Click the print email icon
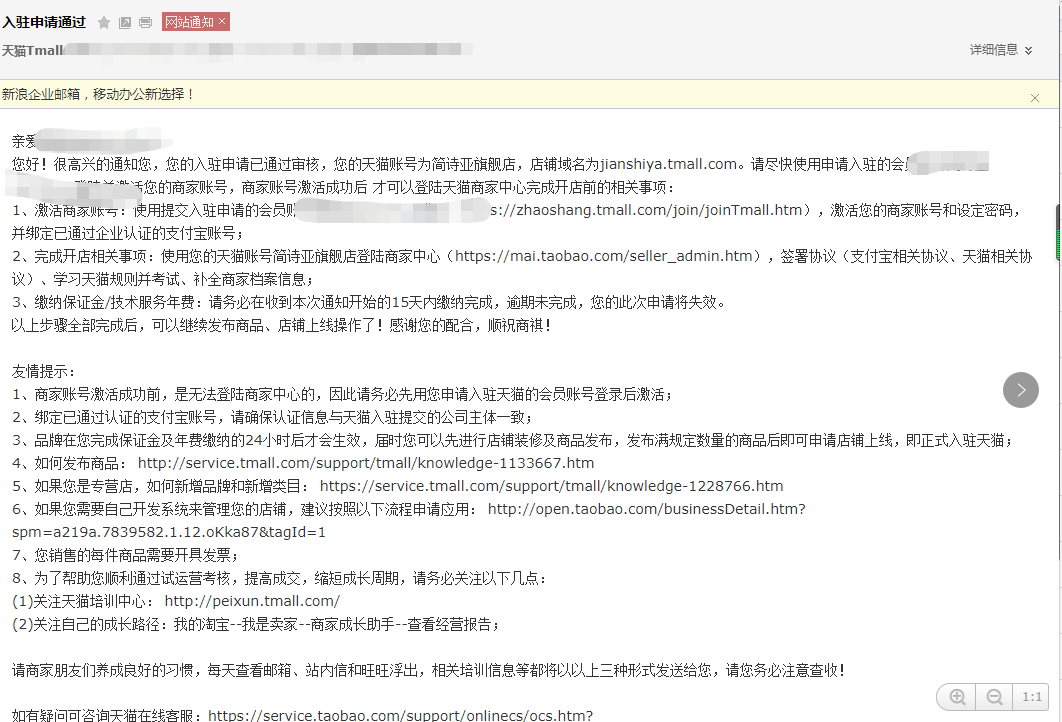The height and width of the screenshot is (722, 1062). 146,23
